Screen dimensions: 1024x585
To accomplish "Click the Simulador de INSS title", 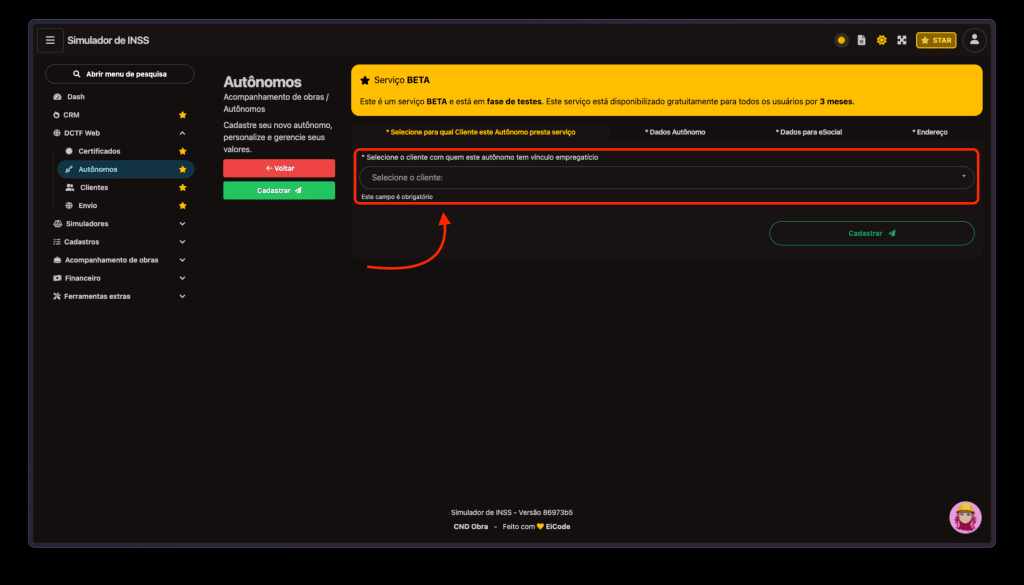I will (108, 40).
